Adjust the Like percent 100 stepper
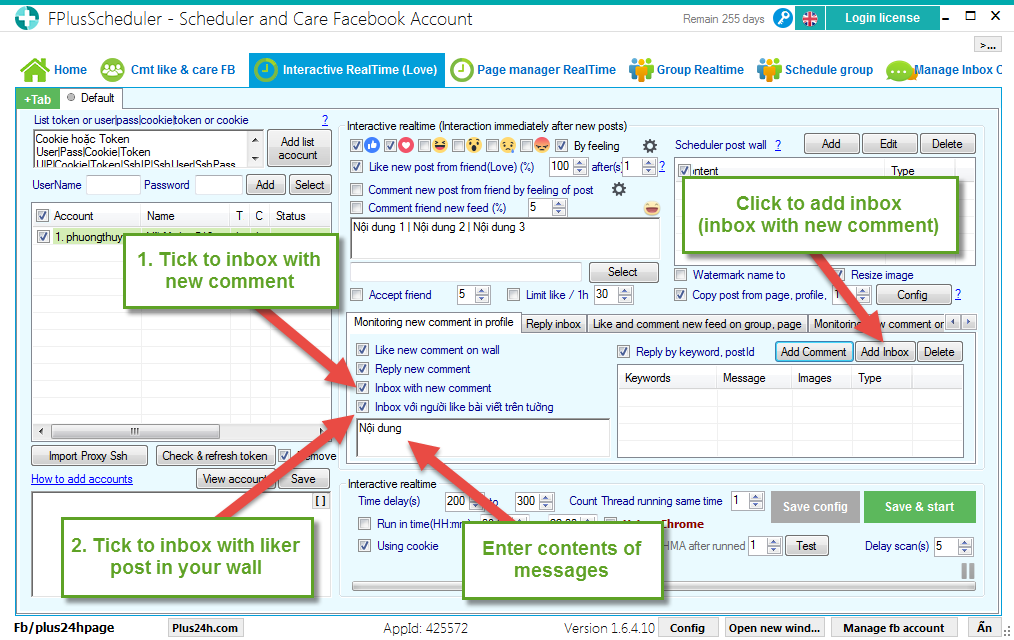Viewport: 1014px width, 640px height. 580,167
